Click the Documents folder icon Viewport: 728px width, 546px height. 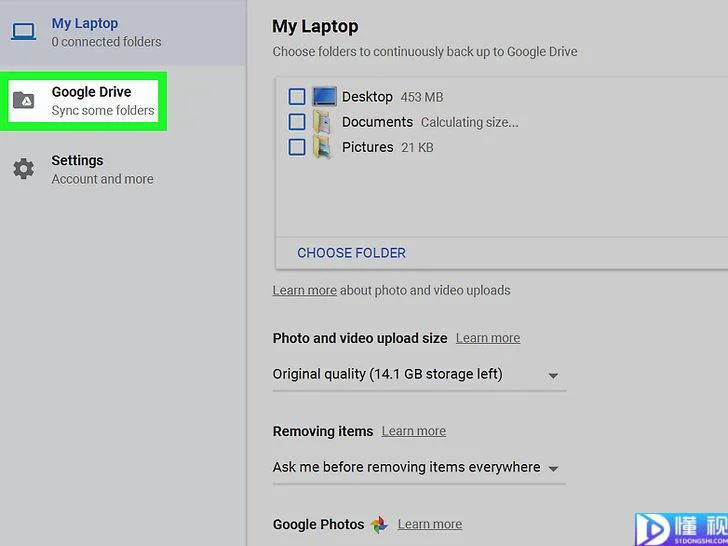322,122
